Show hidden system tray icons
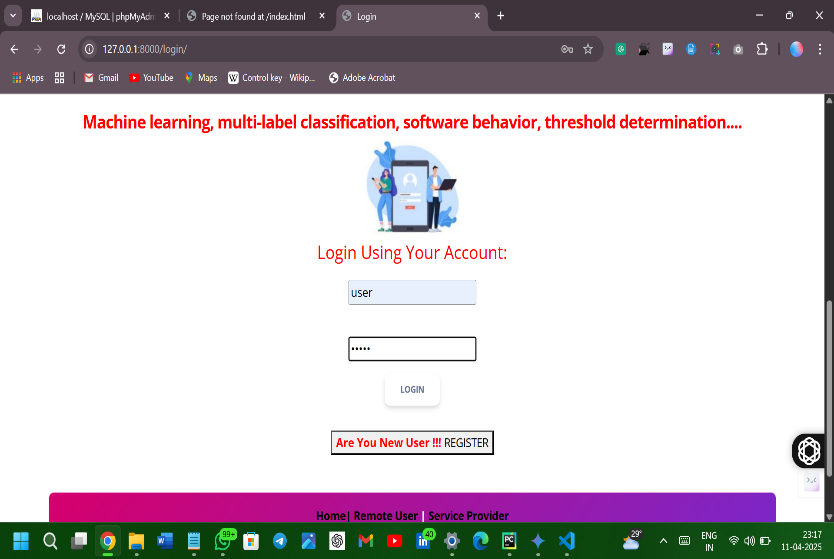 [663, 541]
